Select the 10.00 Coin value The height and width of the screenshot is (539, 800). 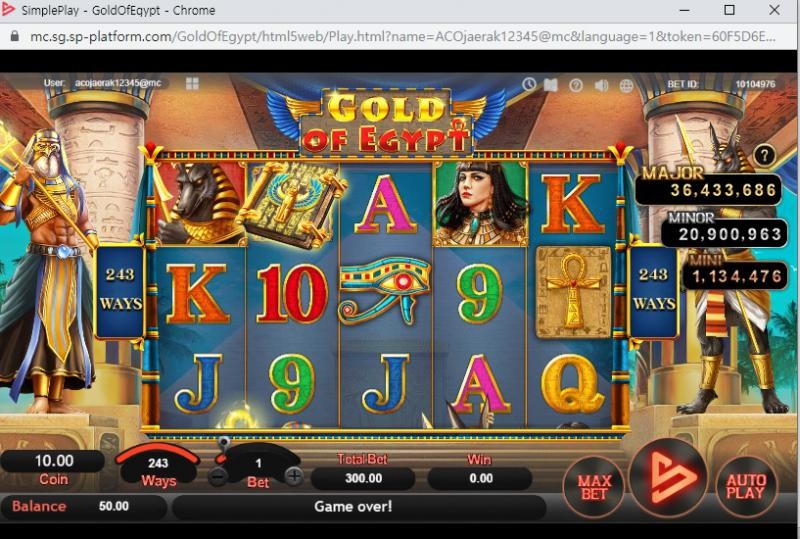(x=54, y=461)
